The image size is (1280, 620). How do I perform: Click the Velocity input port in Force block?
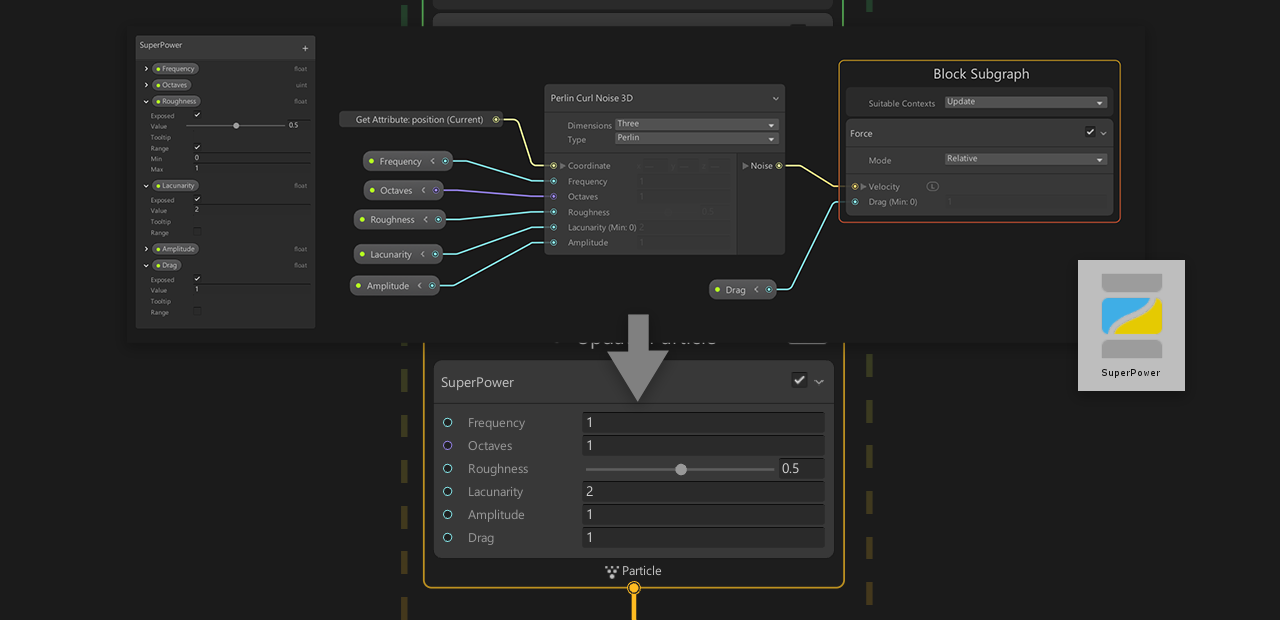pyautogui.click(x=855, y=187)
